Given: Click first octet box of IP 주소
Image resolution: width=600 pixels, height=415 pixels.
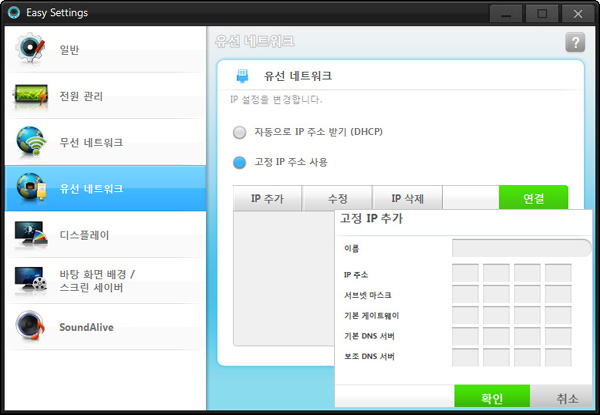Looking at the screenshot, I should (465, 274).
